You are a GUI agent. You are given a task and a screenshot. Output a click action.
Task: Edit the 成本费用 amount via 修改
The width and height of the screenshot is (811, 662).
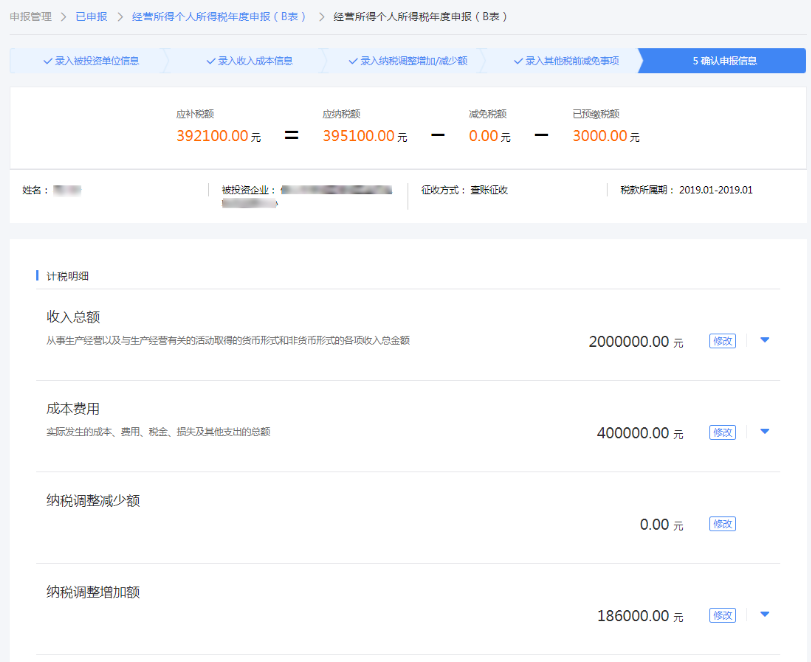722,433
